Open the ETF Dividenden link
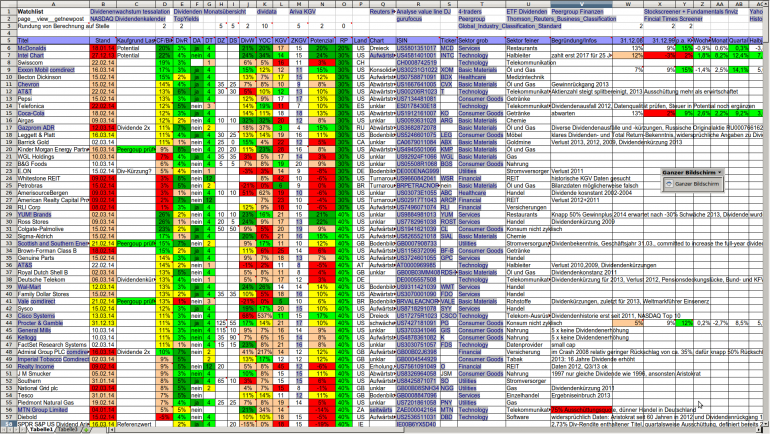 pos(526,11)
